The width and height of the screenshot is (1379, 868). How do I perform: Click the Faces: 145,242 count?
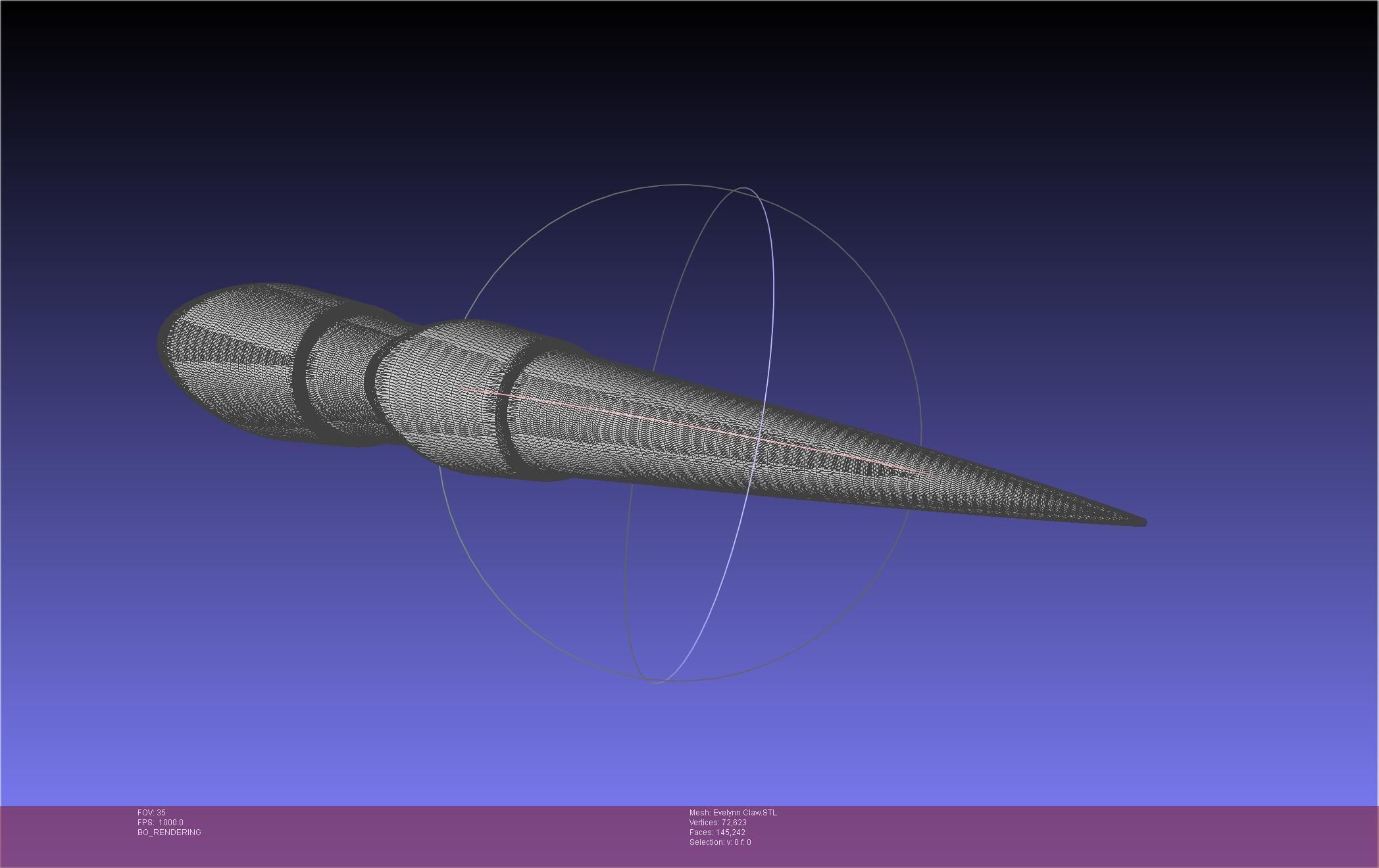click(x=716, y=832)
